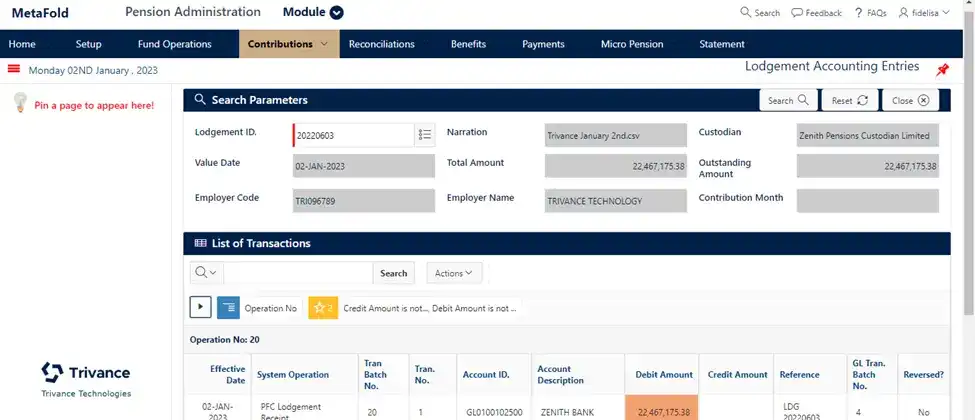975x420 pixels.
Task: Click the Employer Name field
Action: coord(616,201)
